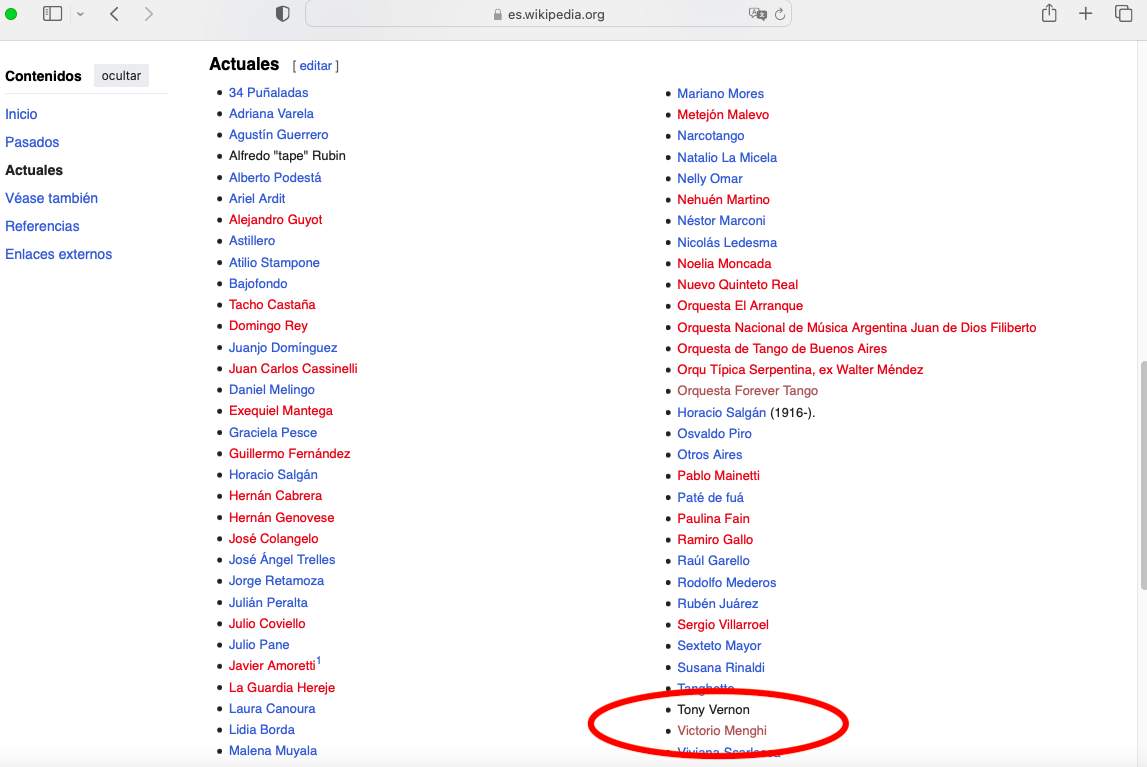This screenshot has width=1147, height=767.
Task: Click Susana Rinaldi link
Action: coord(721,668)
